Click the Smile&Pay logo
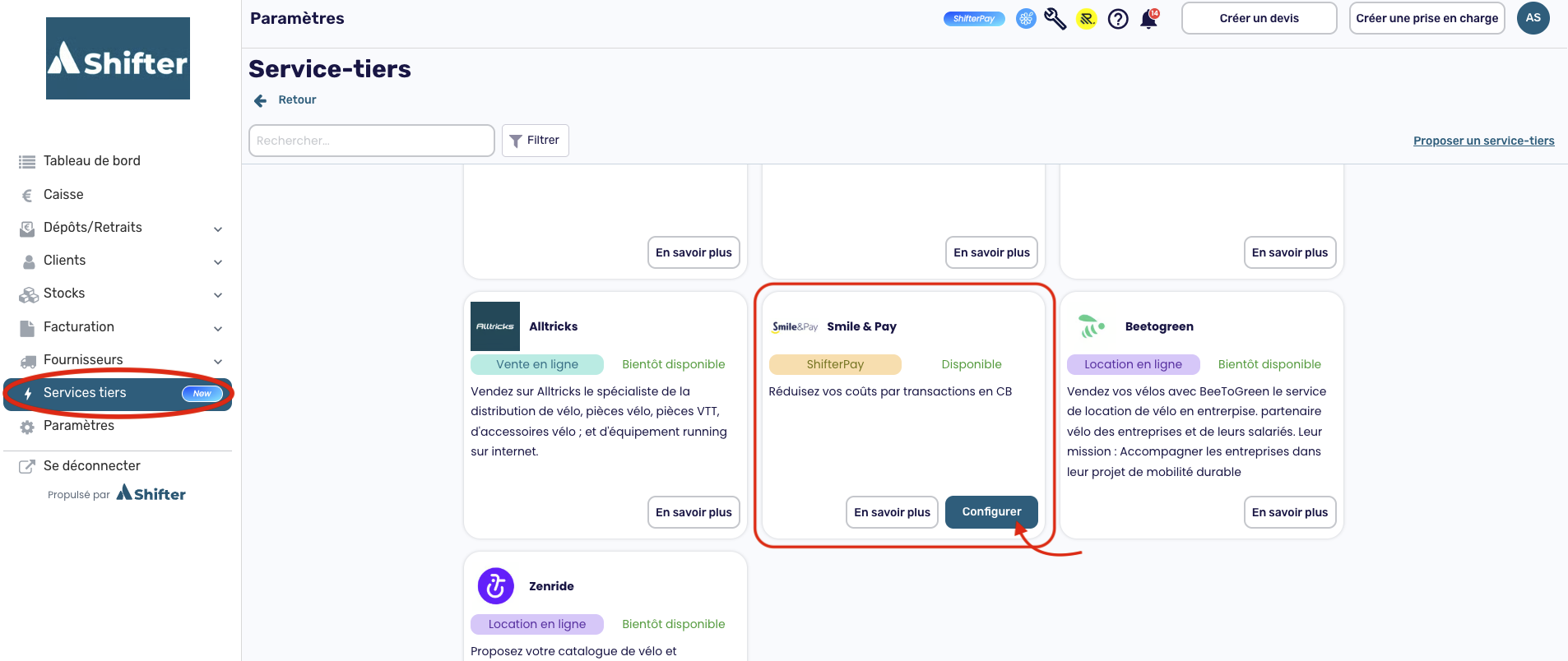Screen dimensions: 1568x661 tap(795, 327)
